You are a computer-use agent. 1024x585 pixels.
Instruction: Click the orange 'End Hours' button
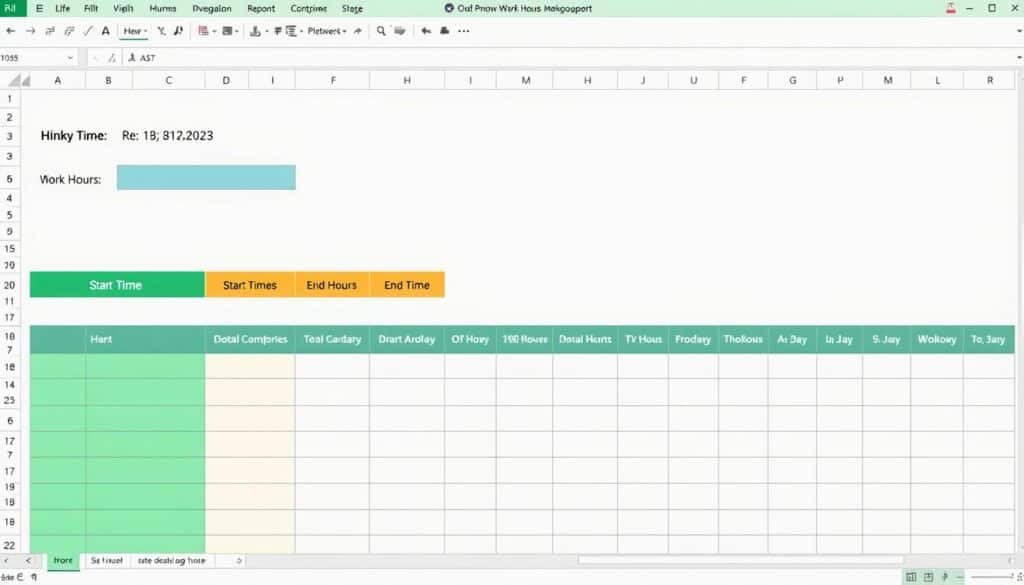331,285
